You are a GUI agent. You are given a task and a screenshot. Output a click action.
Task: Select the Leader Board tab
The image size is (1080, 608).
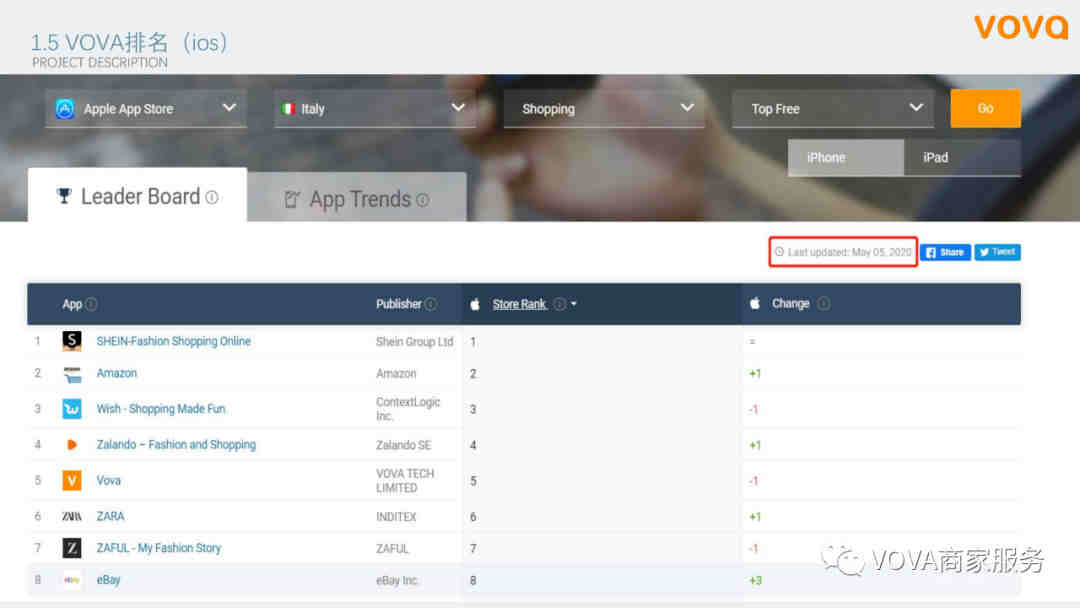(x=137, y=196)
